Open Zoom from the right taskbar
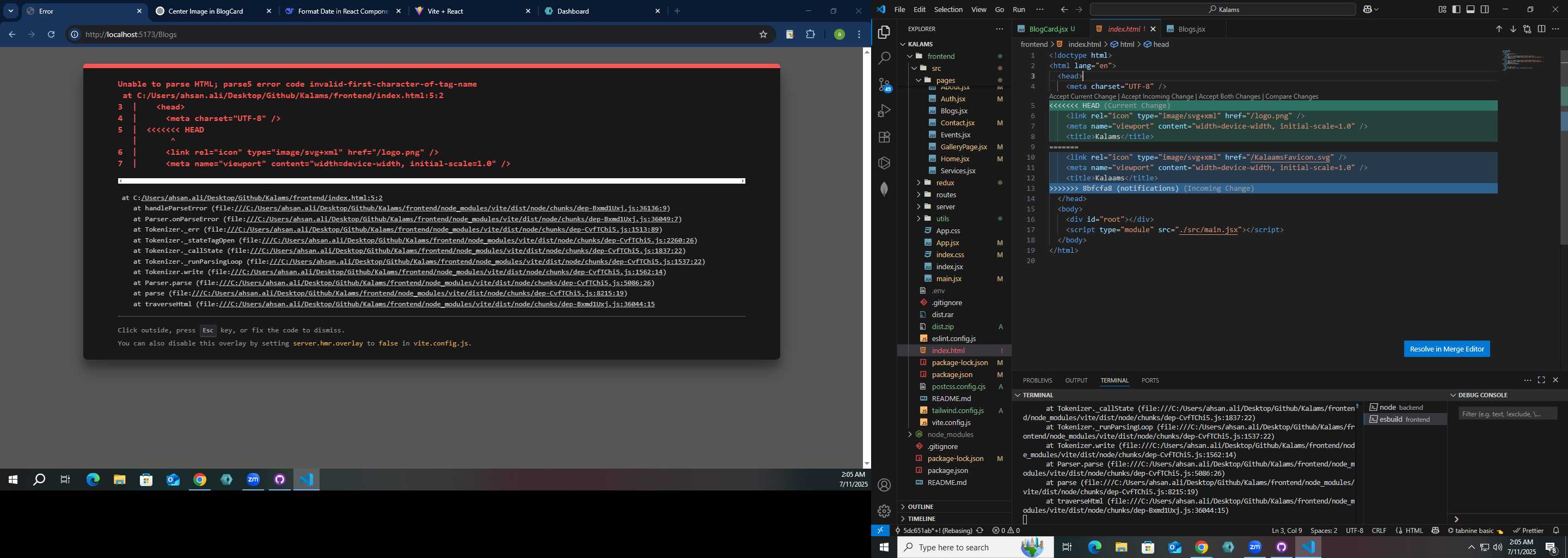Screen dimensions: 1568x558 tap(1255, 548)
